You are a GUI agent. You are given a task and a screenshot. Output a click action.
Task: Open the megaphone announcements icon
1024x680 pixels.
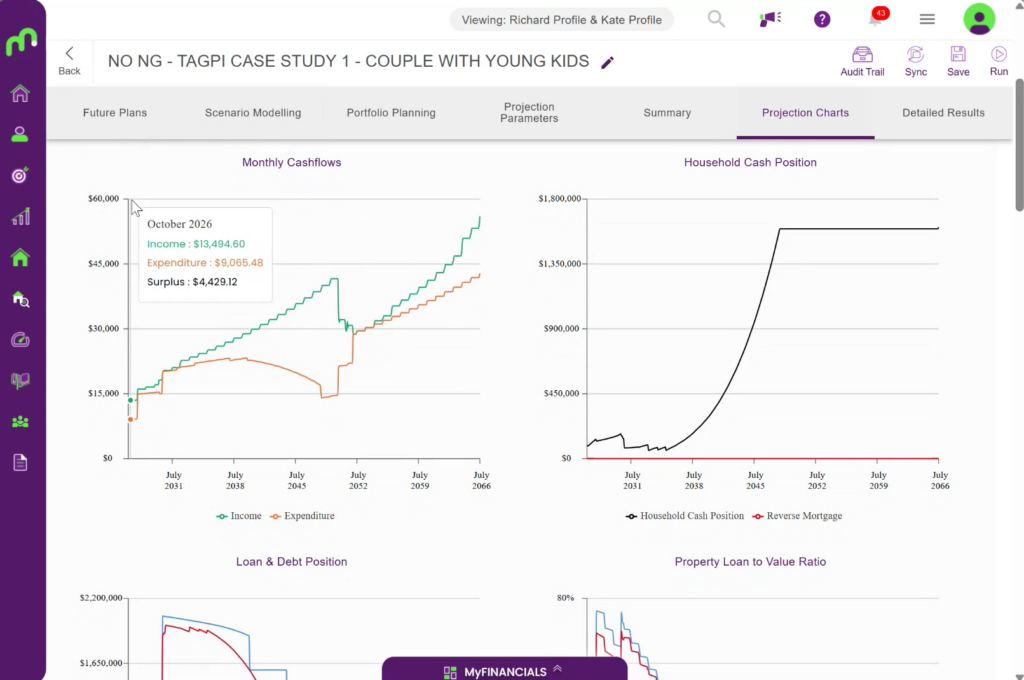pyautogui.click(x=770, y=19)
